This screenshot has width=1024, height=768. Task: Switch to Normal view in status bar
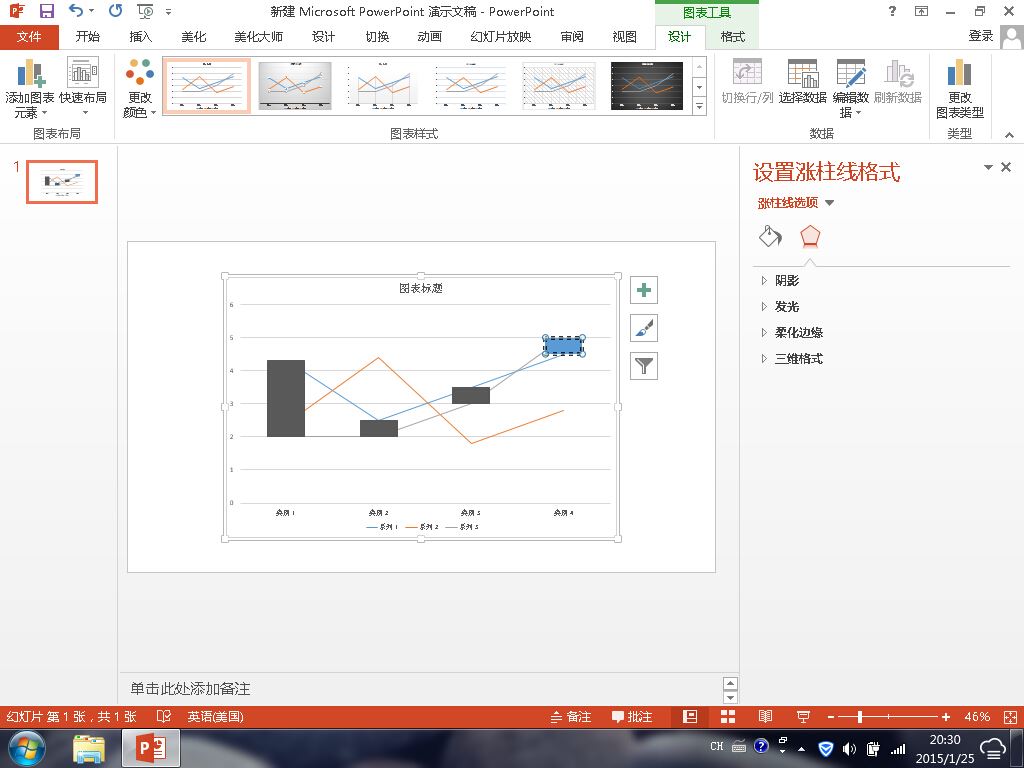(x=690, y=717)
